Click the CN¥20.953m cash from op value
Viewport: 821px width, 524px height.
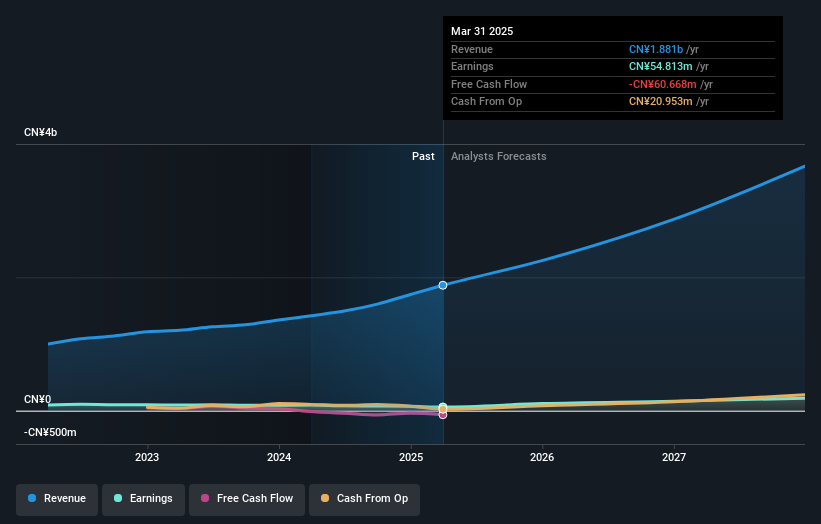coord(661,102)
